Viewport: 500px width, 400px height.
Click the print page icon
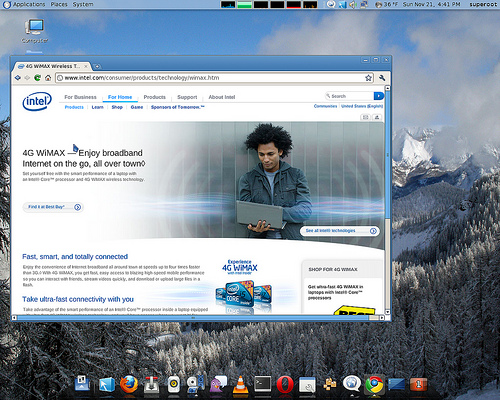tap(366, 117)
